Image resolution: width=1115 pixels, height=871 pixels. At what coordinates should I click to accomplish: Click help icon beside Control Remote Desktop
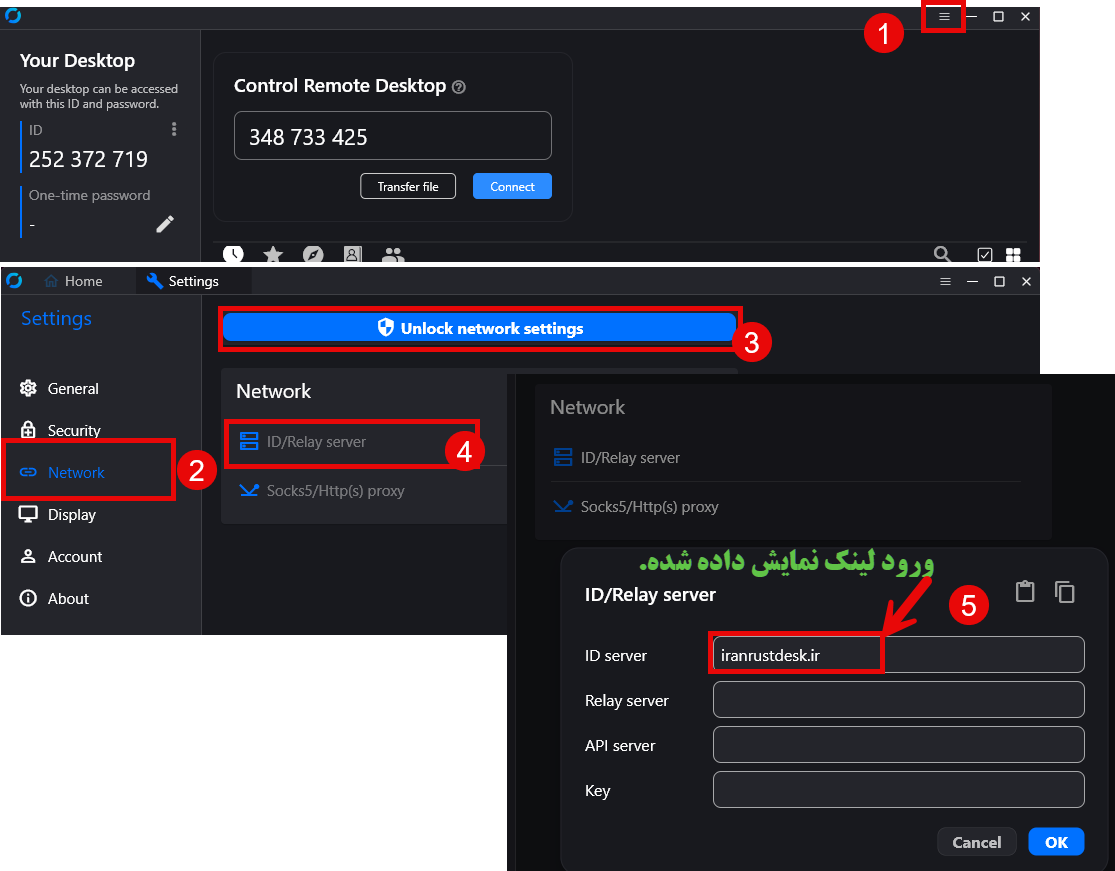(x=459, y=87)
